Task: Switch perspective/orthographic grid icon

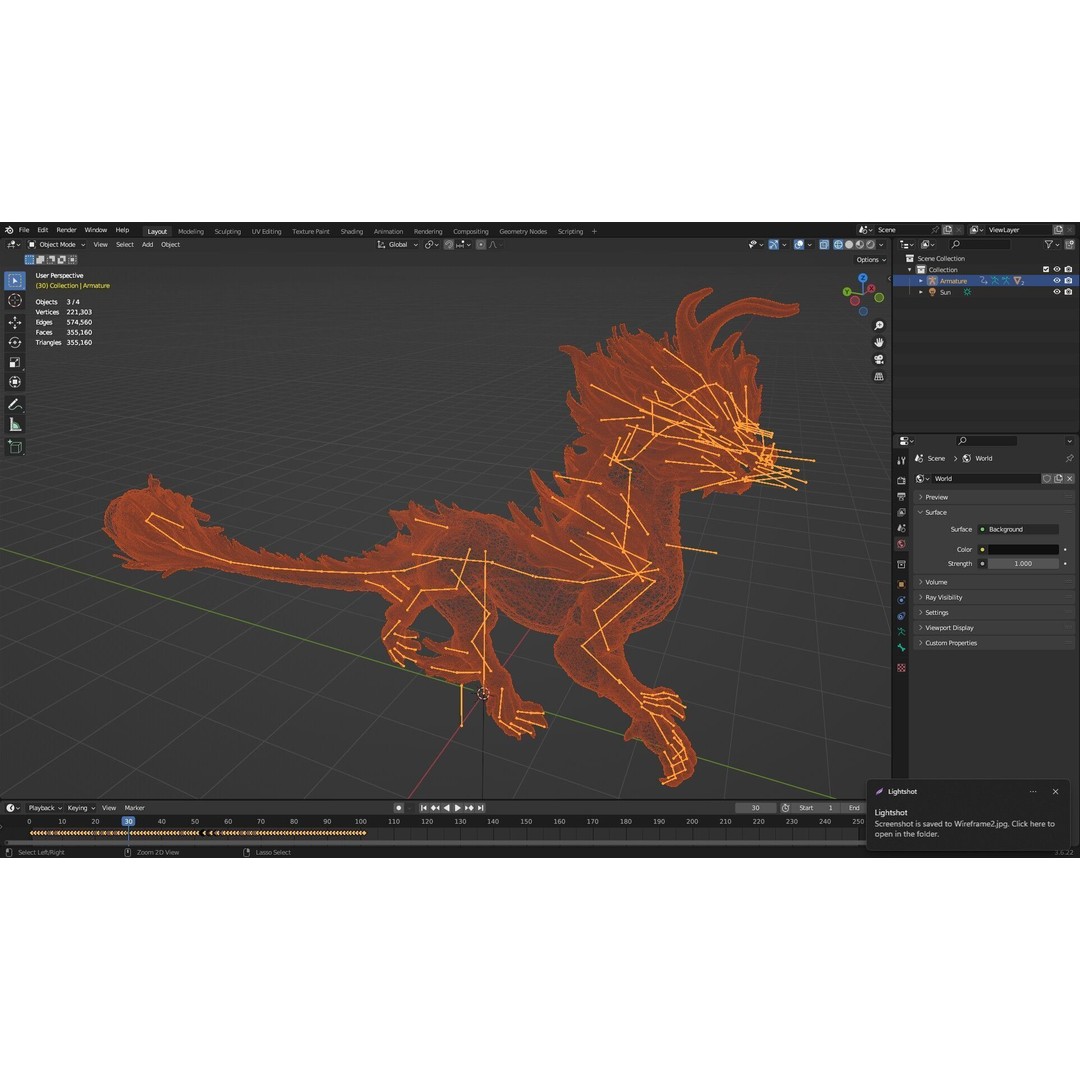Action: coord(879,377)
